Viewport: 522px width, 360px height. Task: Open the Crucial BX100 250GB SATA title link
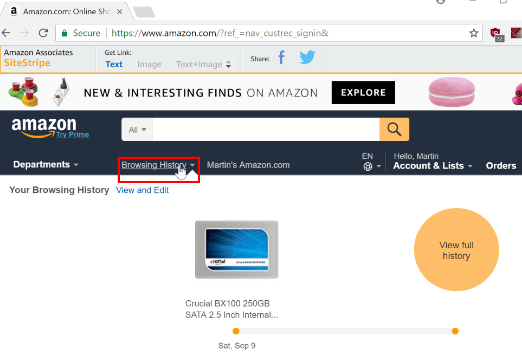click(x=232, y=309)
